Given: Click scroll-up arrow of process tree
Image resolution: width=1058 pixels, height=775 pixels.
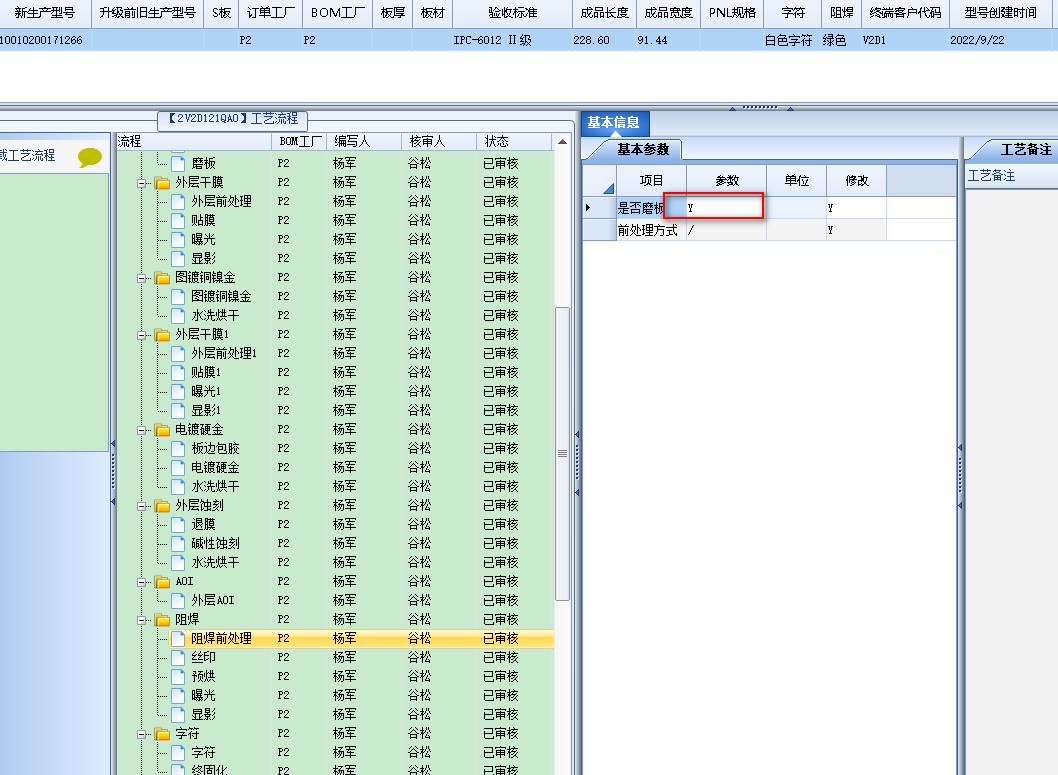Looking at the screenshot, I should tap(562, 142).
